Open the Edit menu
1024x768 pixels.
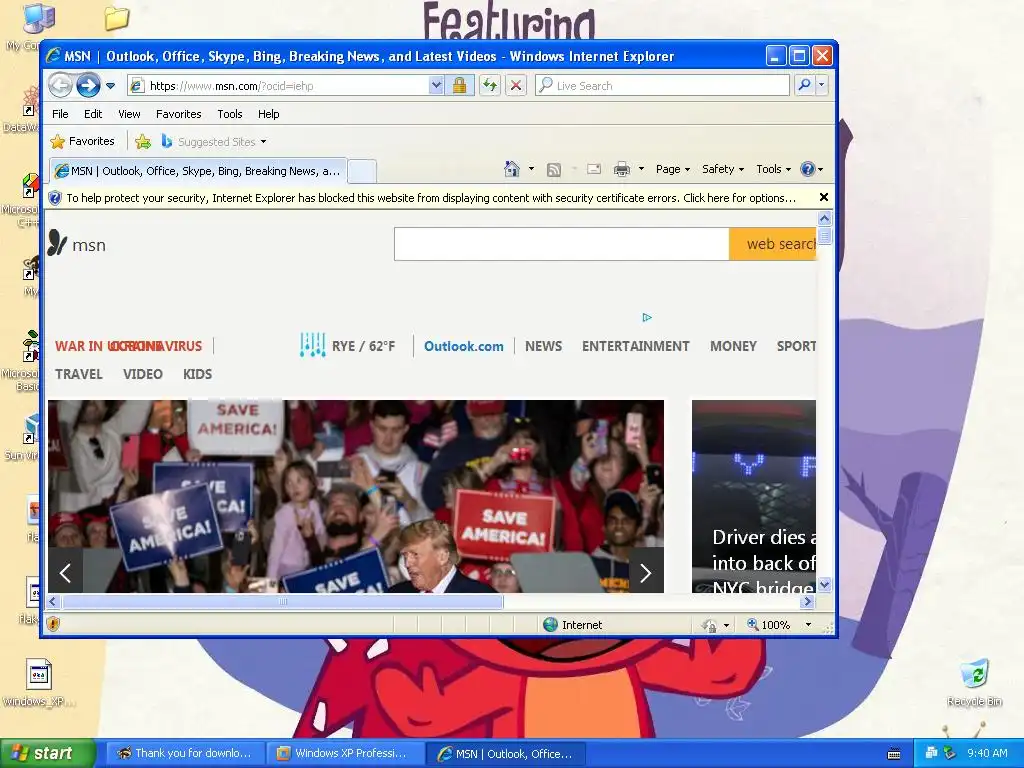tap(93, 114)
